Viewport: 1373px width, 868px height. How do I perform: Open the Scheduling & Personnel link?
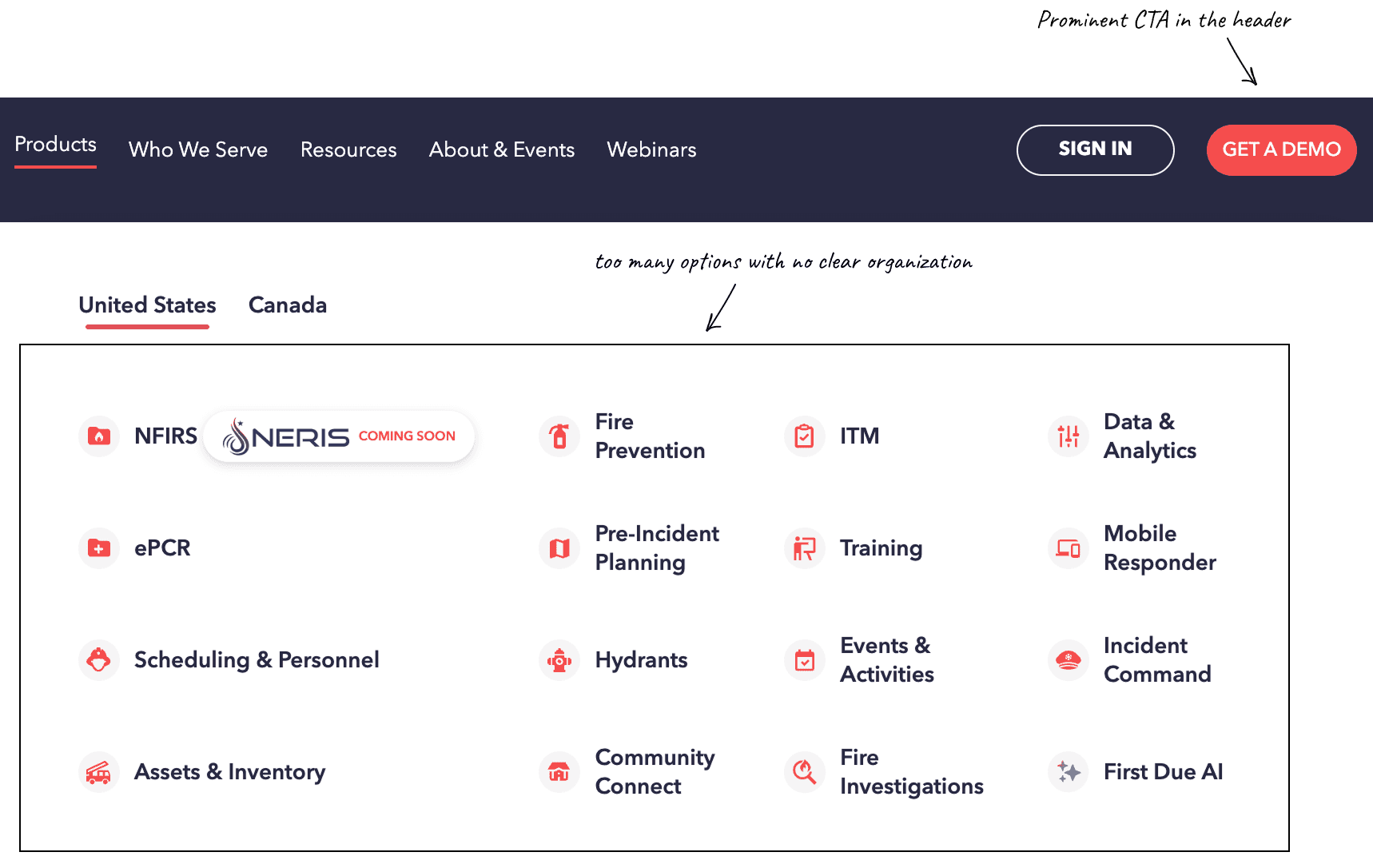pos(257,660)
